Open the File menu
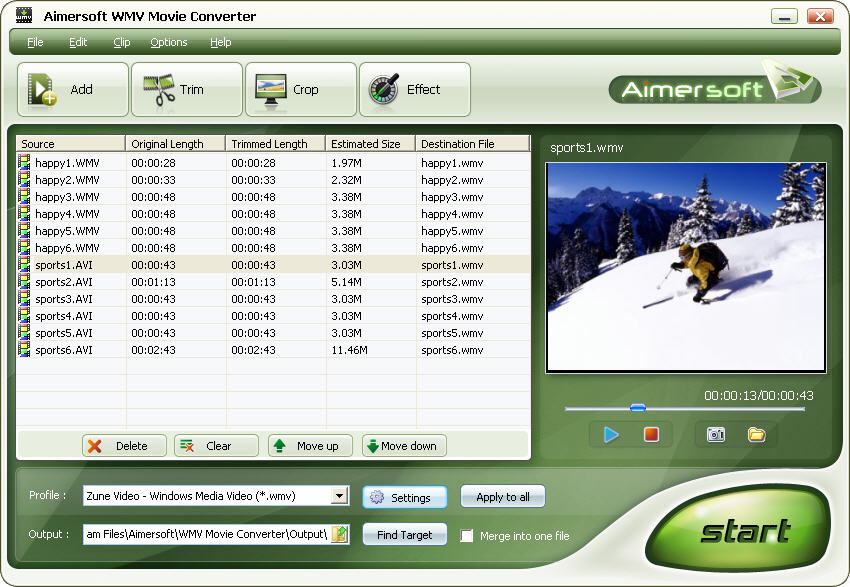This screenshot has height=587, width=850. [x=35, y=42]
